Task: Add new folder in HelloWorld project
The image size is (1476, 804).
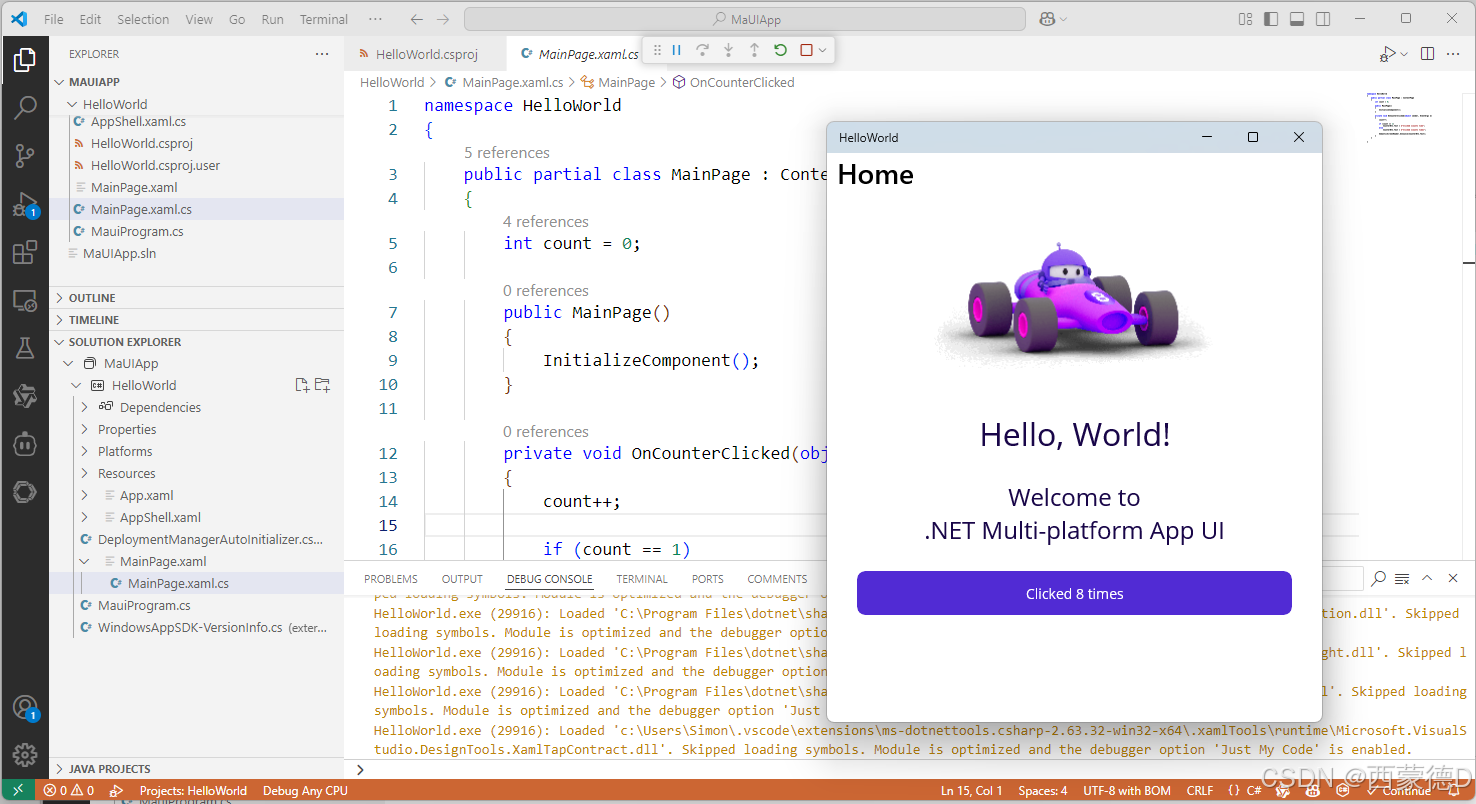Action: coord(322,385)
